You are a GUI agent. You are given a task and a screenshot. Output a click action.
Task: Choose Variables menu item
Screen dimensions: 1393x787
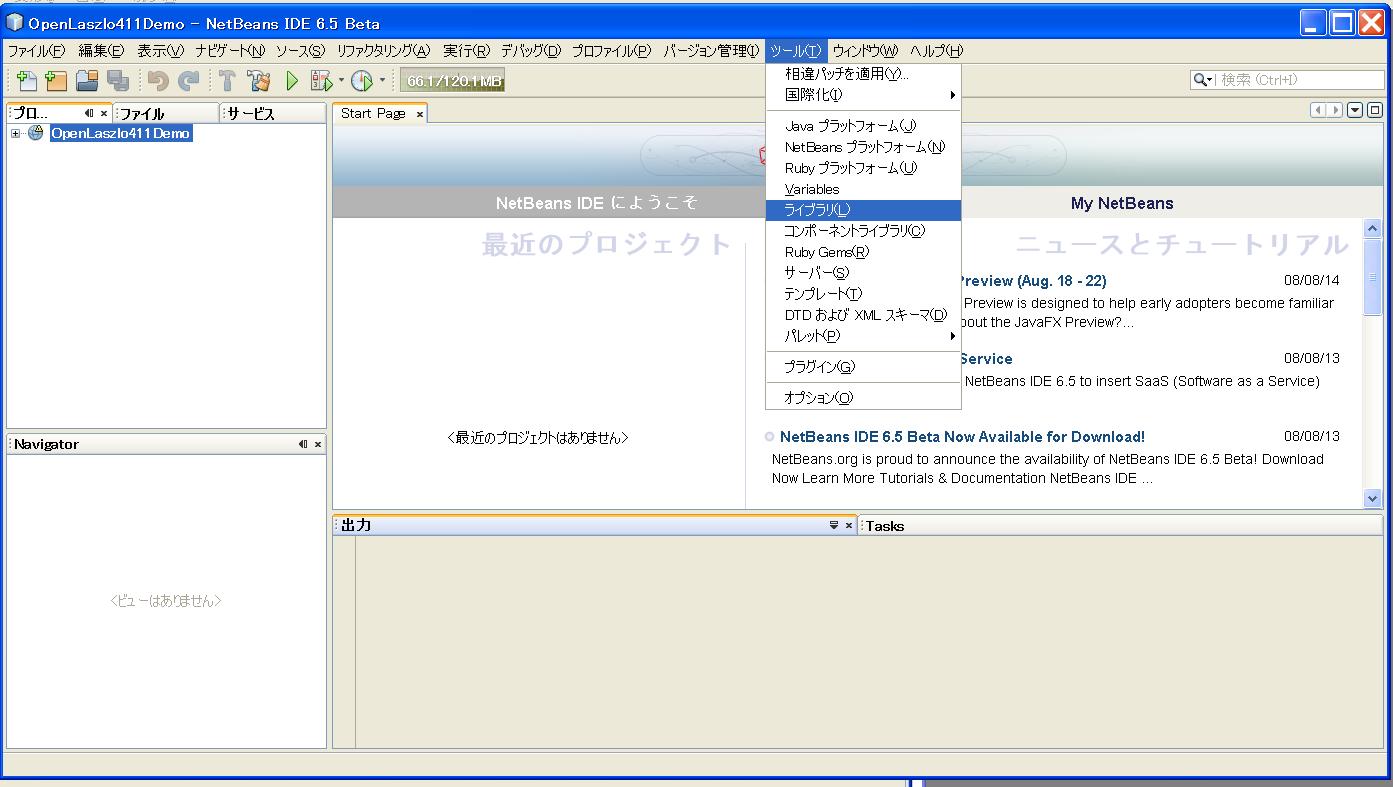tap(863, 189)
